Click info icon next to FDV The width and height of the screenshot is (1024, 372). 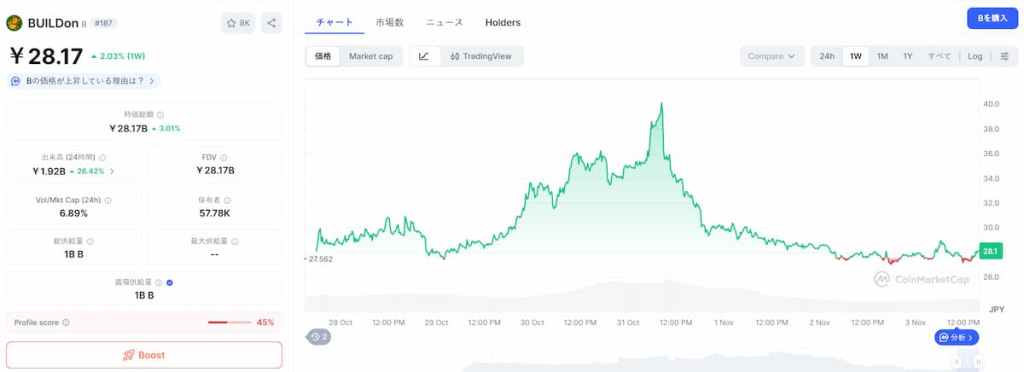click(x=223, y=157)
